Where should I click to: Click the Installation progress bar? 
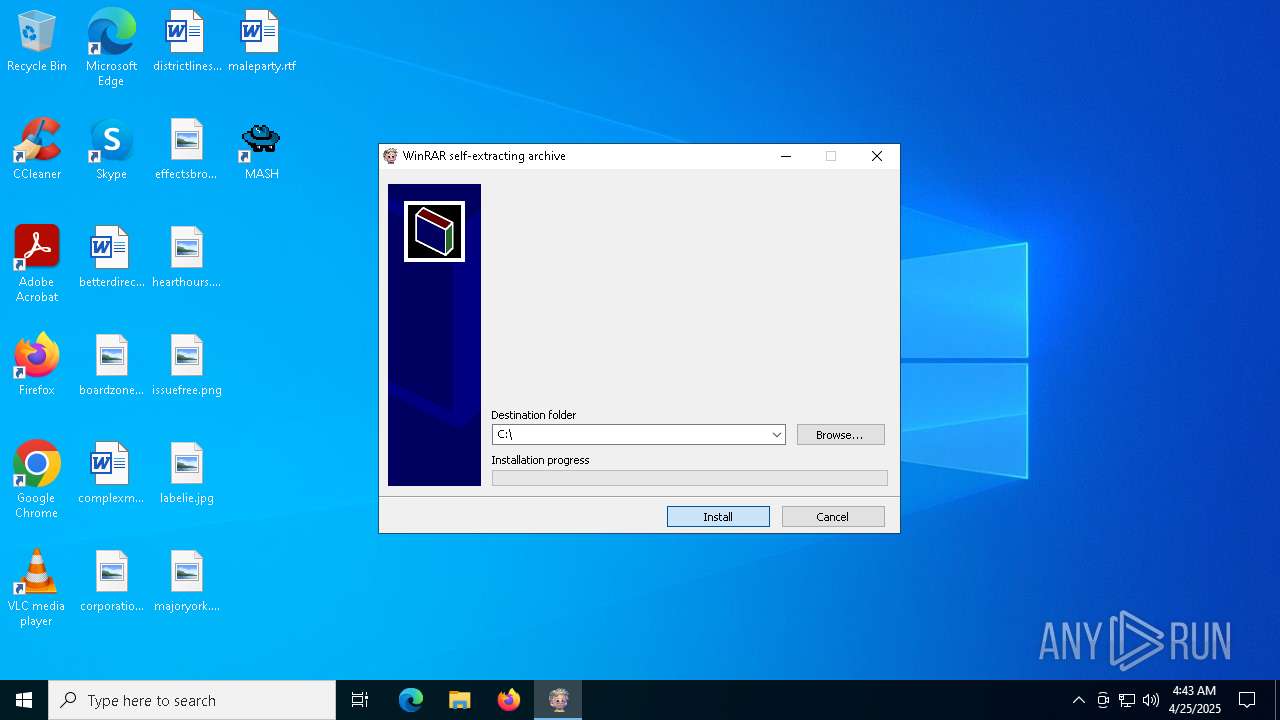(x=689, y=478)
